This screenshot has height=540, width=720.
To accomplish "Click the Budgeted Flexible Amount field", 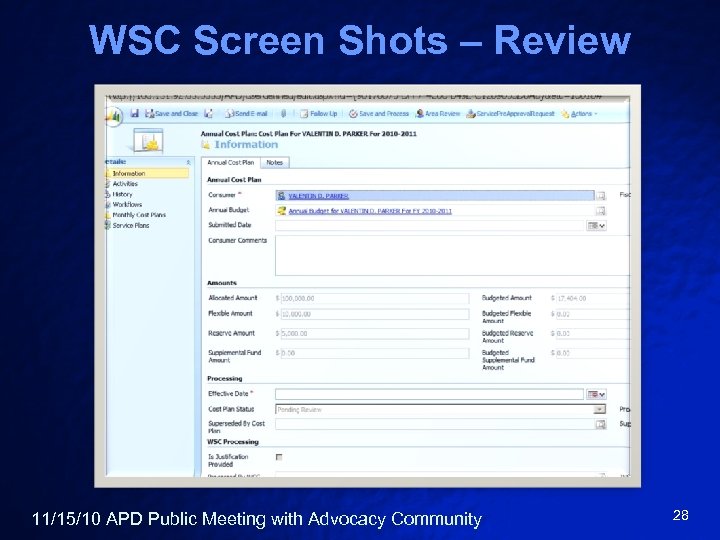I will (592, 314).
